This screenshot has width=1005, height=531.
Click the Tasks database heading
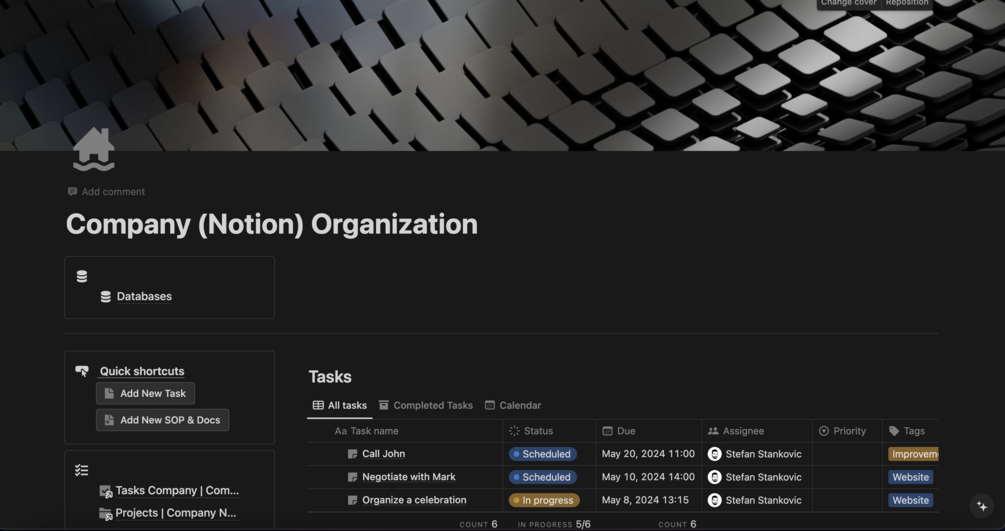330,377
